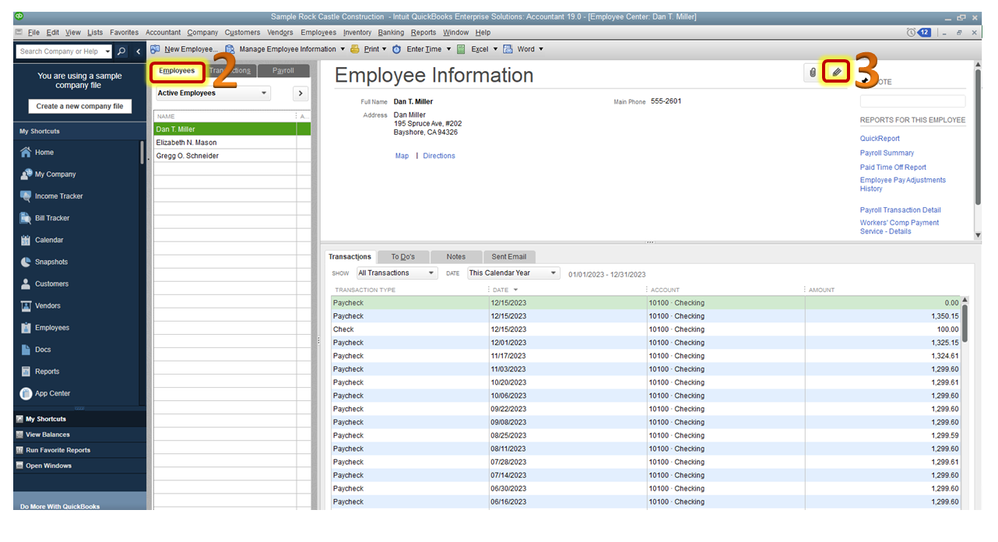Open Income Tracker shortcut
998x542 pixels.
[52, 196]
